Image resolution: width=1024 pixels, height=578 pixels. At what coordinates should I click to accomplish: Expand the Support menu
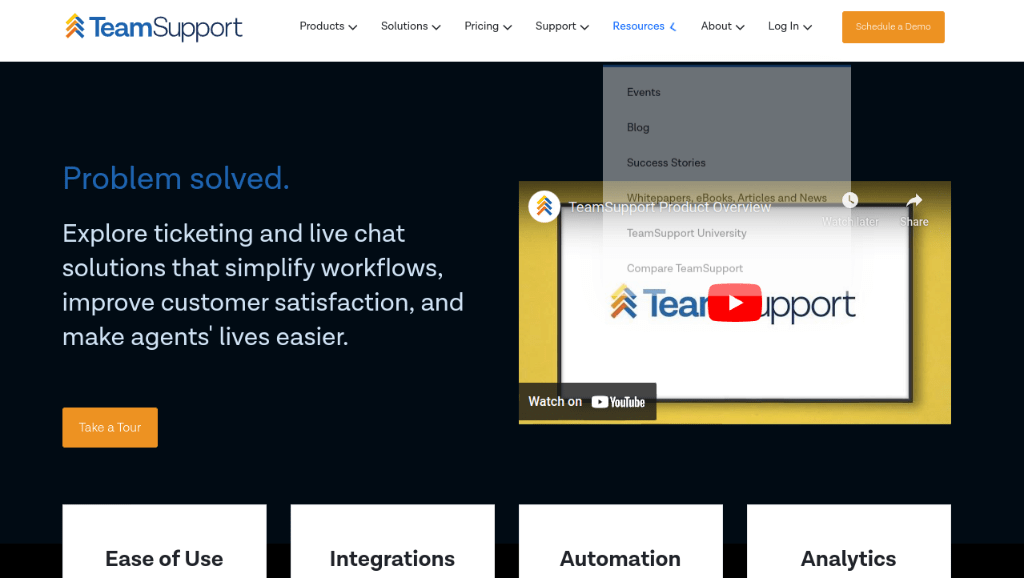click(x=562, y=26)
